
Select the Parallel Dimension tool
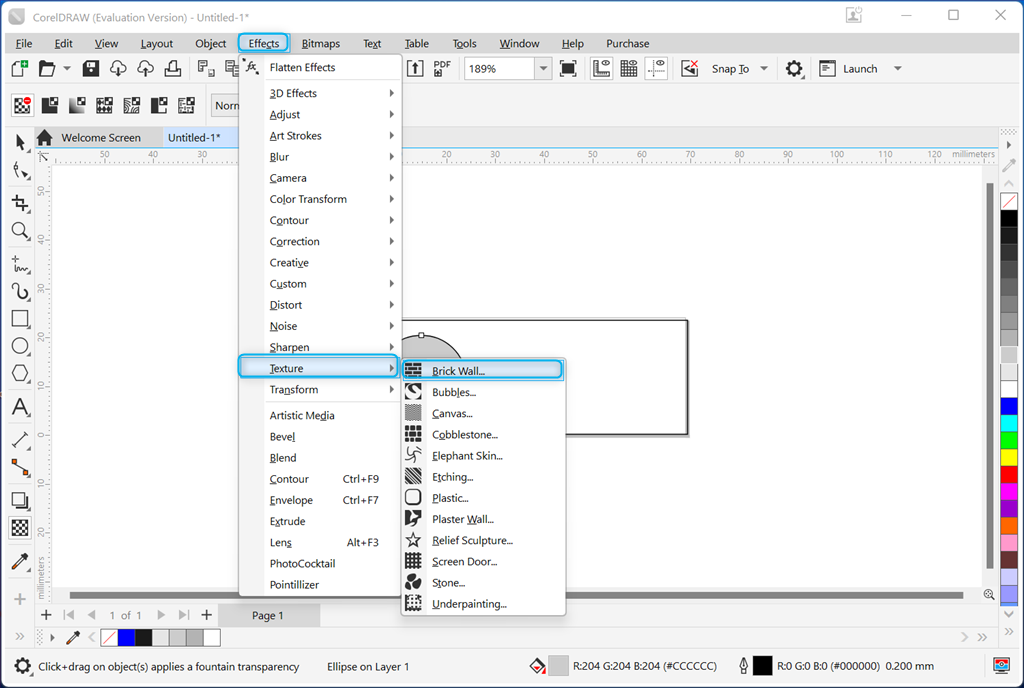[x=20, y=441]
